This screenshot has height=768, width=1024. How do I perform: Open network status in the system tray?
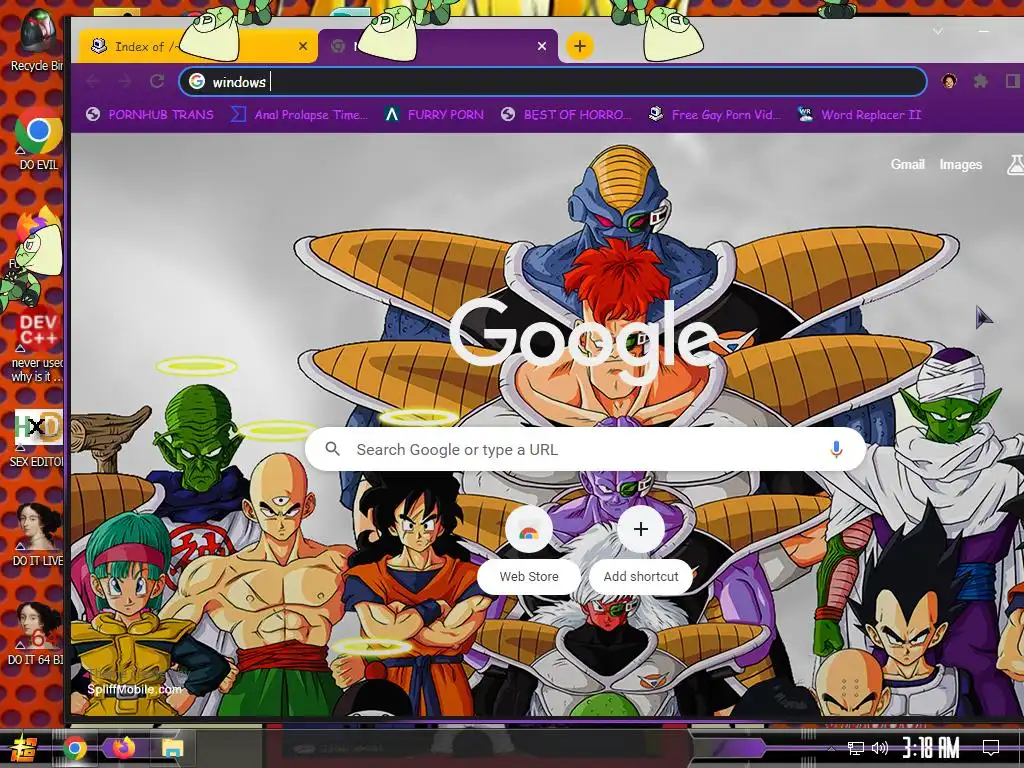pos(856,748)
